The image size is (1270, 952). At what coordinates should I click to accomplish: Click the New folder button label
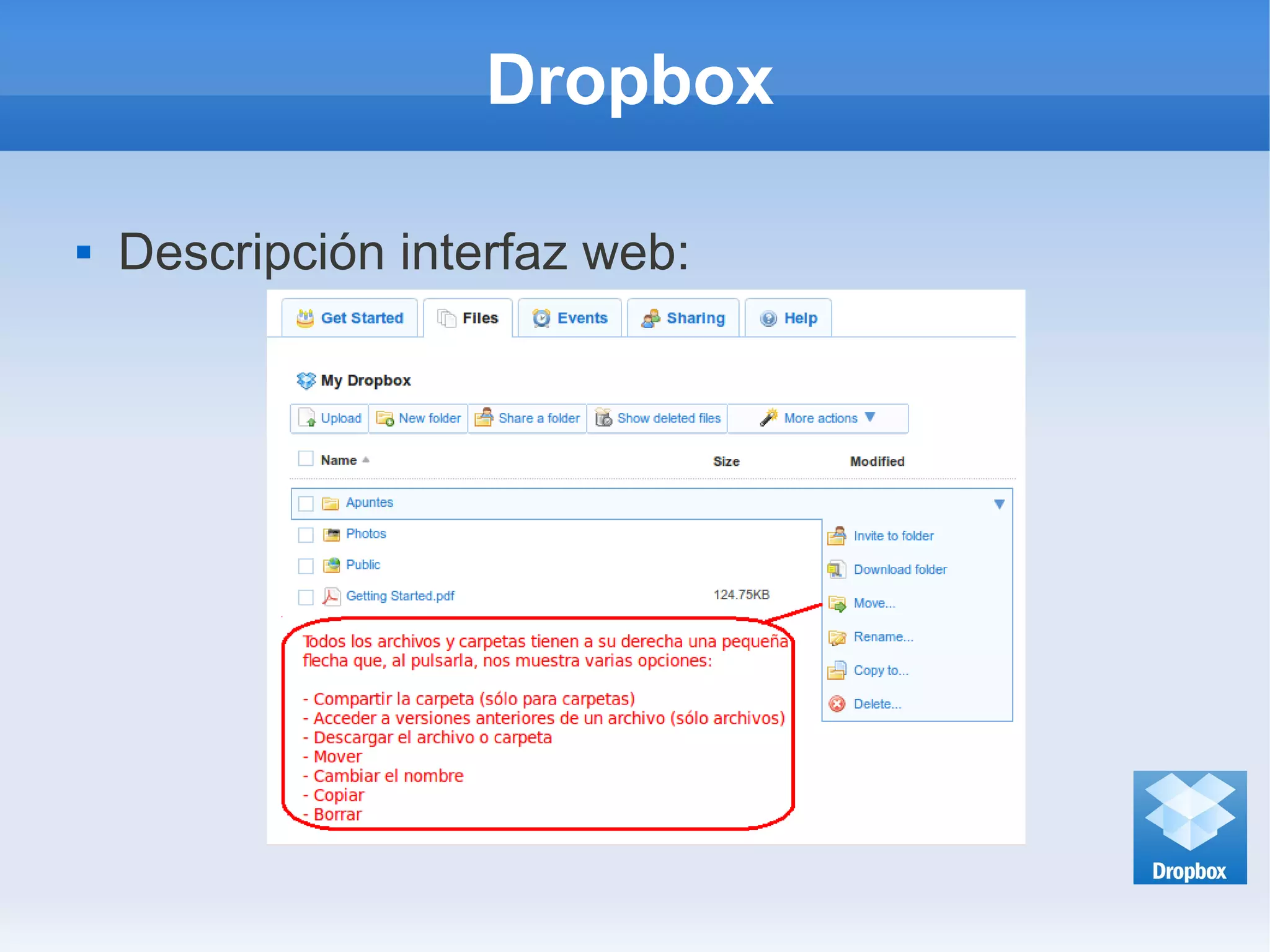coord(430,418)
